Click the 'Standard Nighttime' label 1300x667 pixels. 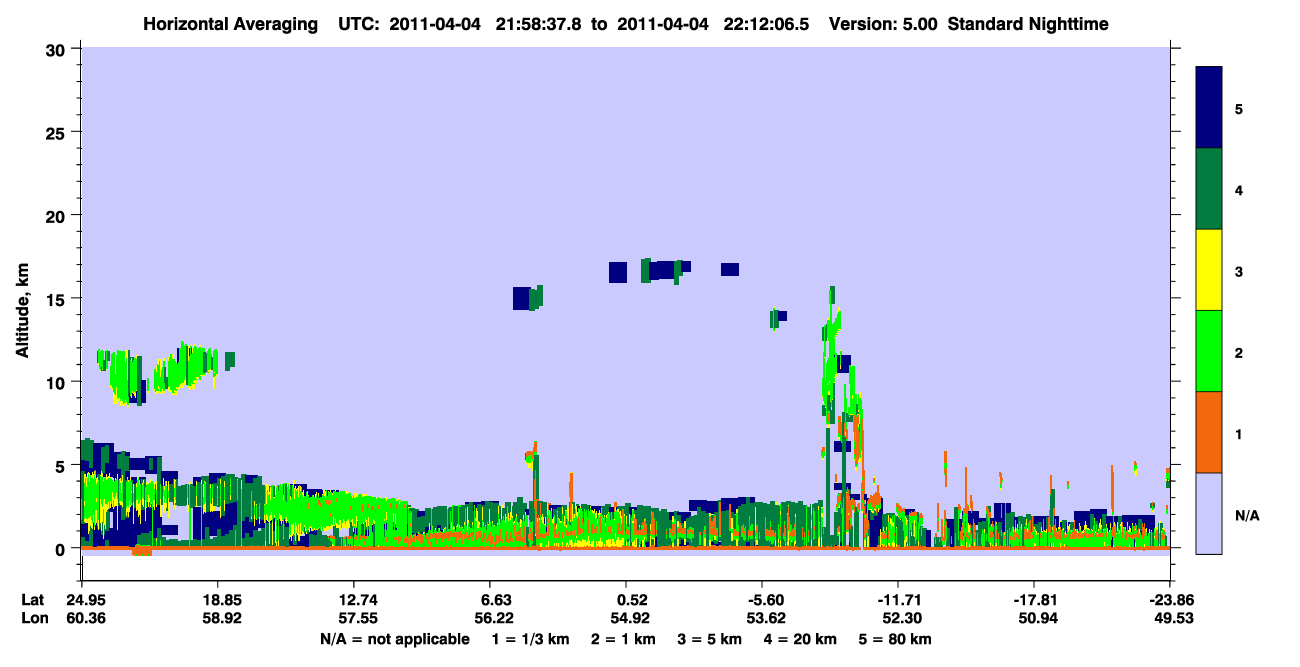click(1028, 24)
